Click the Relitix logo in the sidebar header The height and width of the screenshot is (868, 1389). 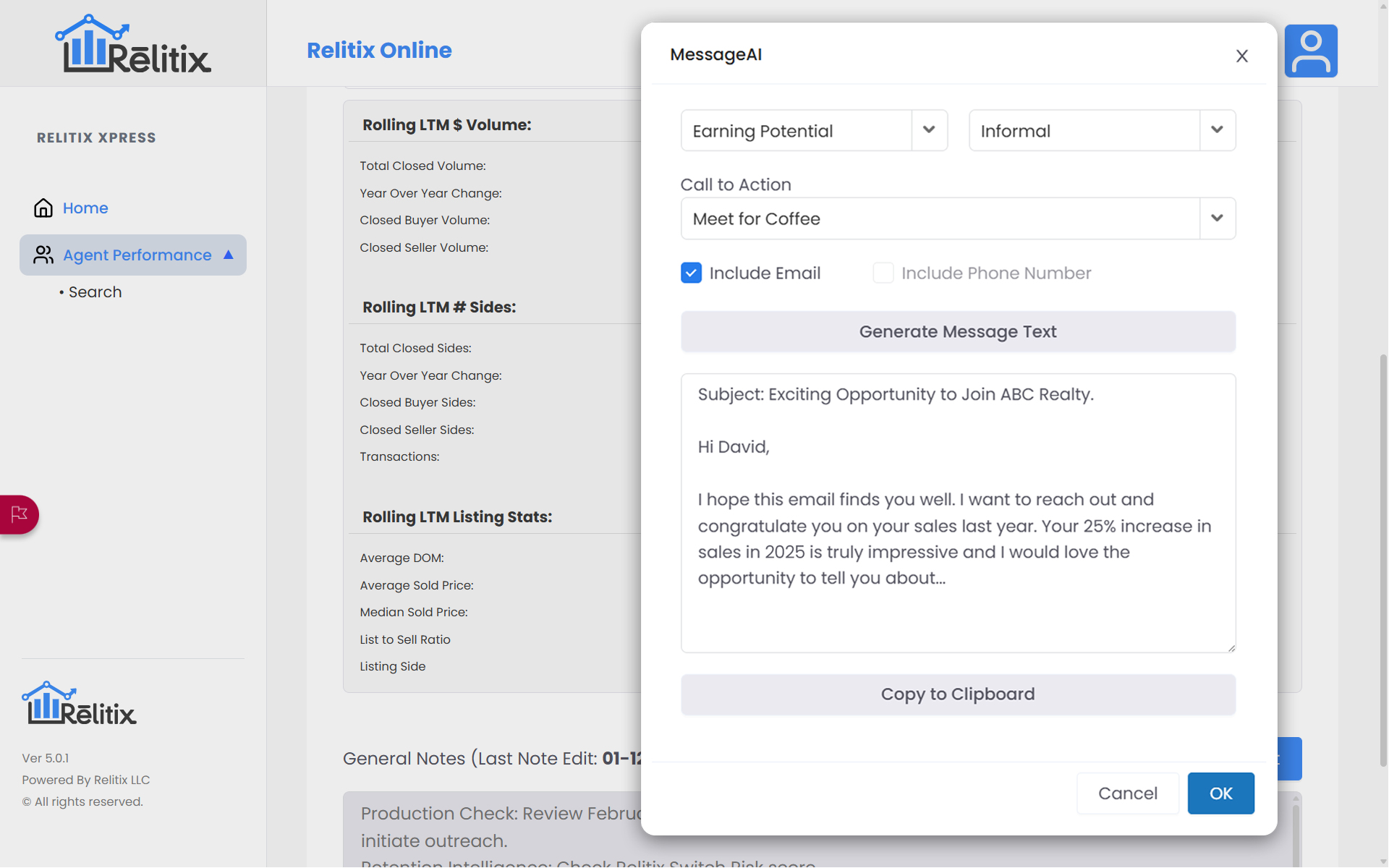pyautogui.click(x=133, y=45)
